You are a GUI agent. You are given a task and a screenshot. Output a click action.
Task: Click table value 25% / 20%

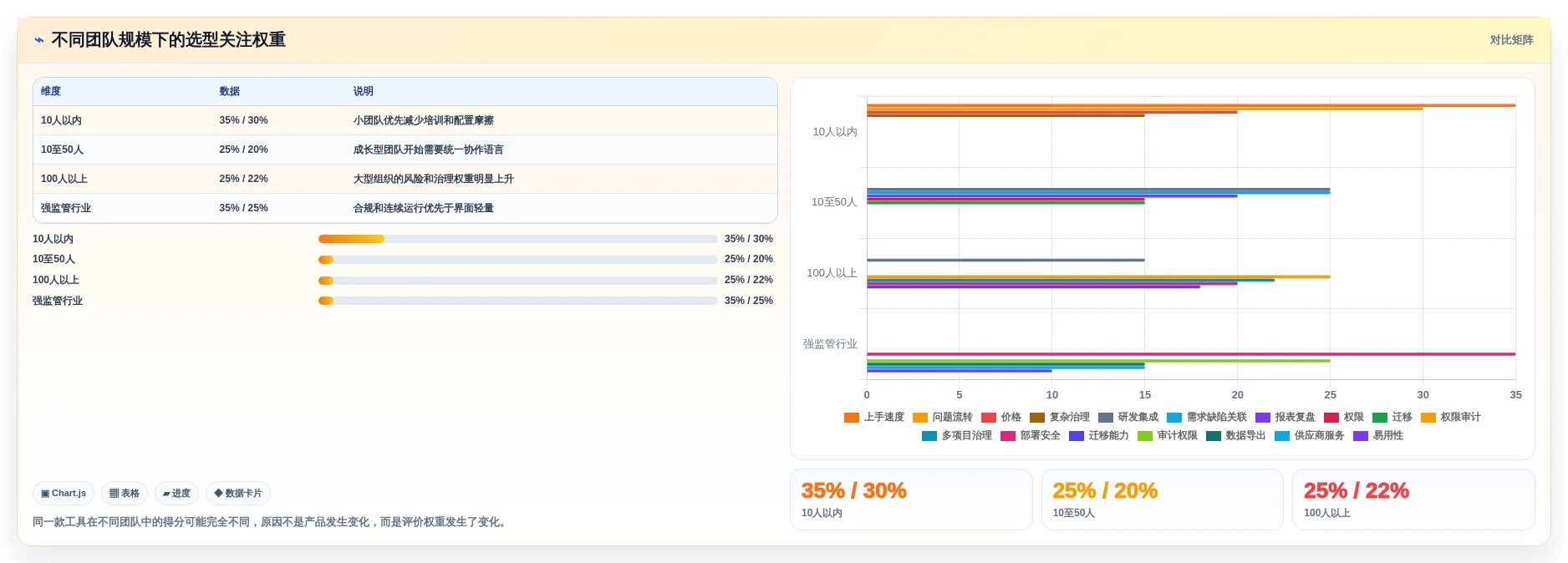[244, 150]
